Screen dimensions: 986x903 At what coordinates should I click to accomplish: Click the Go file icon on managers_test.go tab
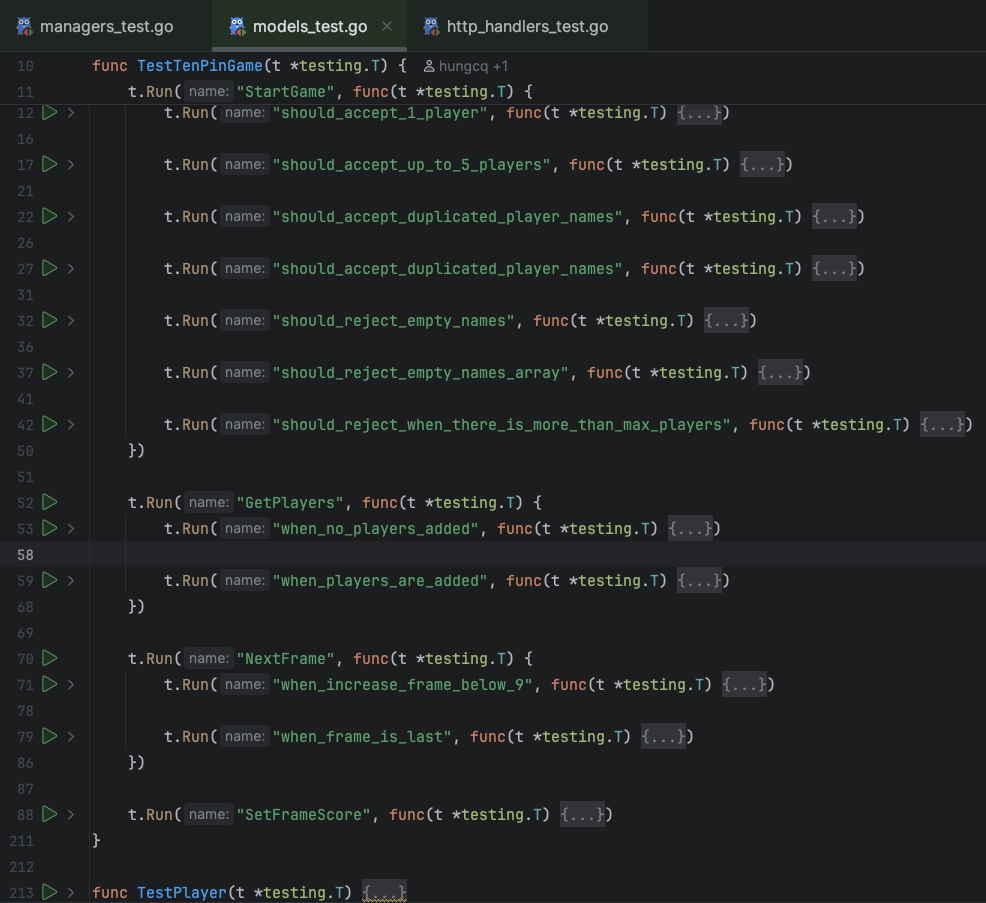[25, 26]
